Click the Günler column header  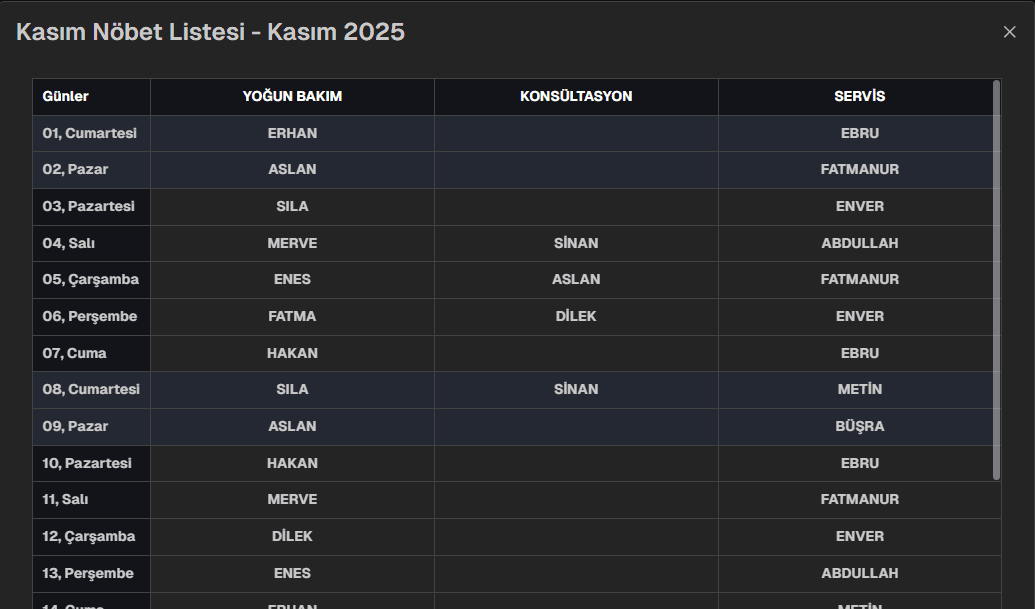[66, 97]
